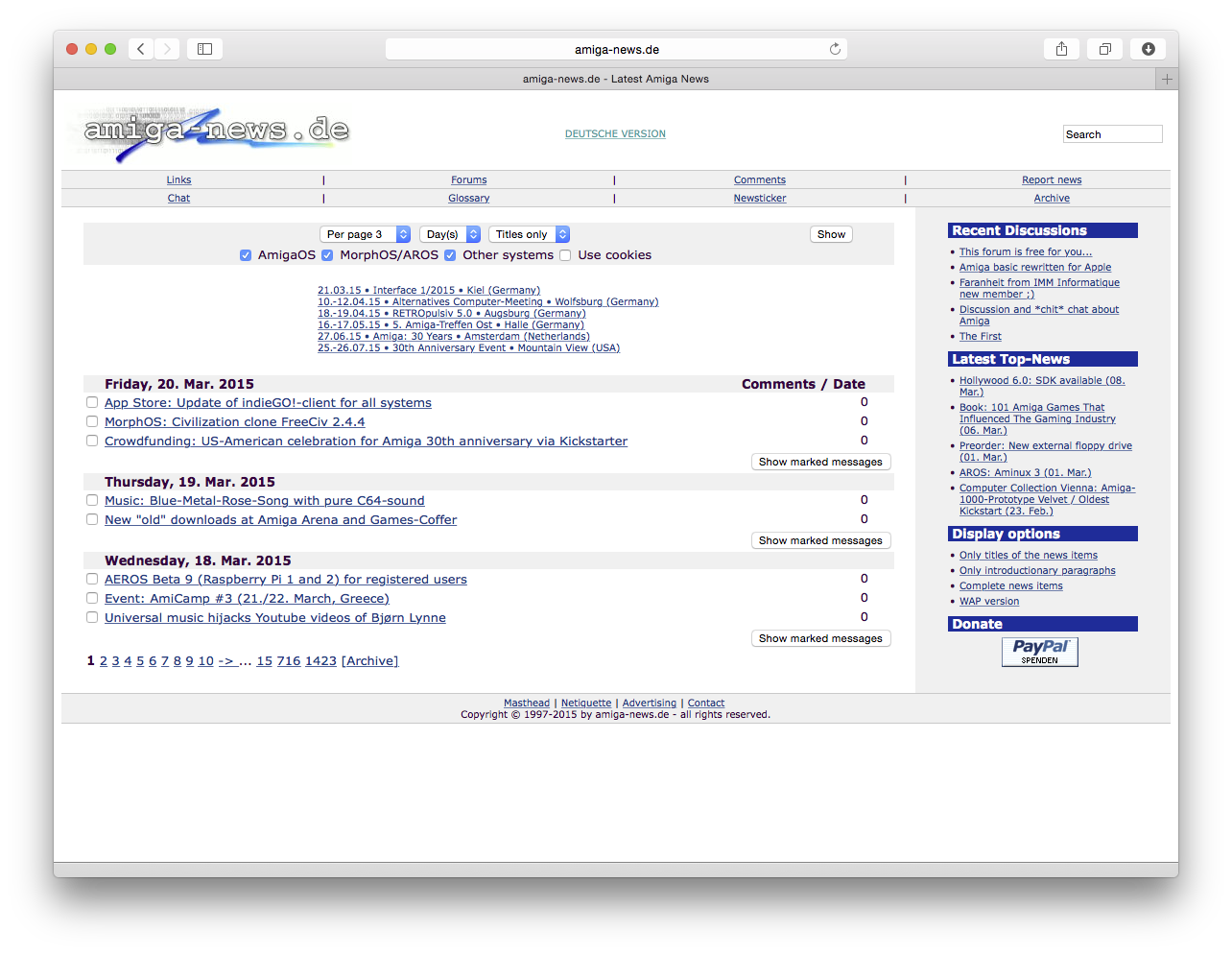Viewport: 1232px width, 954px height.
Task: Click Show marked messages under Friday news
Action: coord(820,462)
